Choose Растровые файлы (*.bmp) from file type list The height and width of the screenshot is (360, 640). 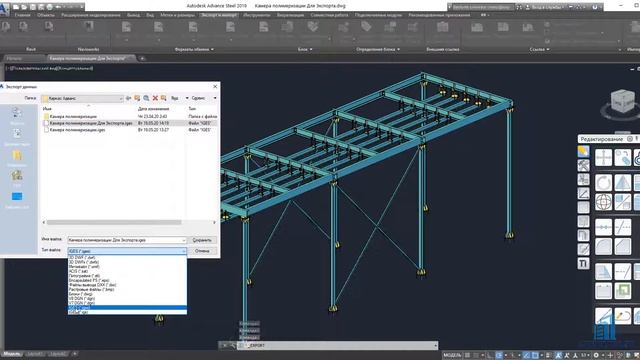127,289
